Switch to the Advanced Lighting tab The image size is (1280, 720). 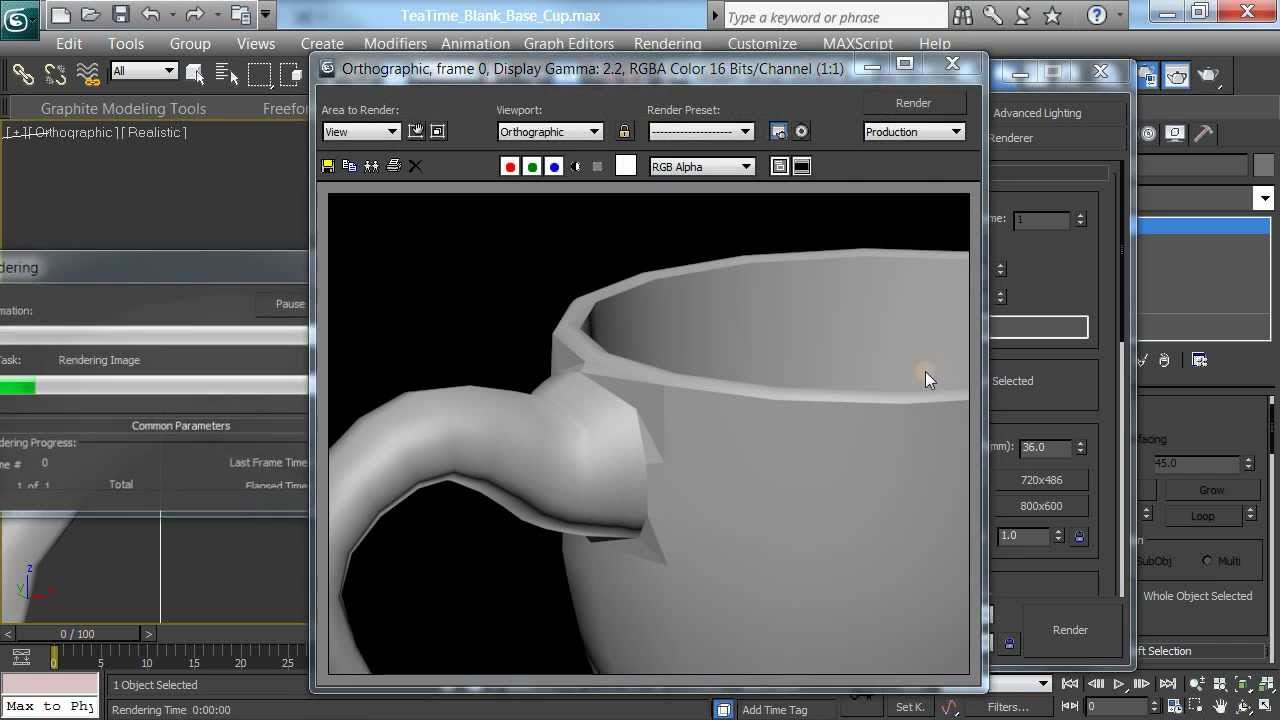coord(1037,113)
